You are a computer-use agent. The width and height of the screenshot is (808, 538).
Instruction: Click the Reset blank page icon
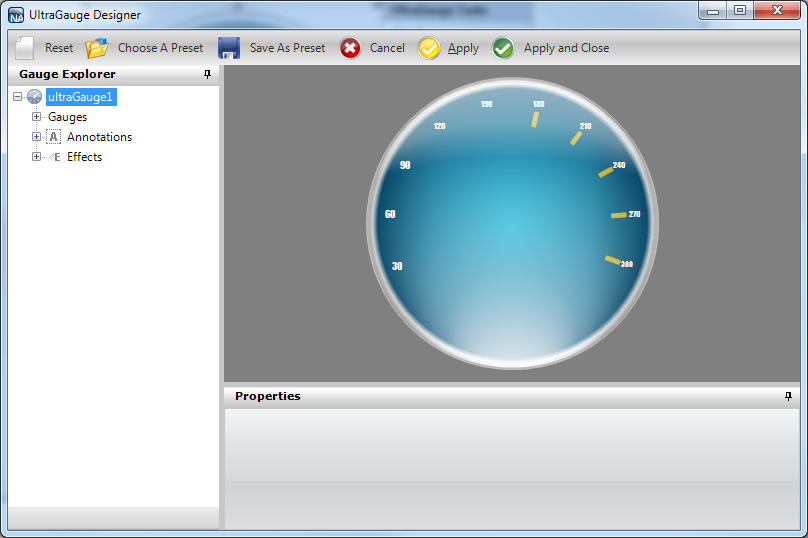[25, 48]
